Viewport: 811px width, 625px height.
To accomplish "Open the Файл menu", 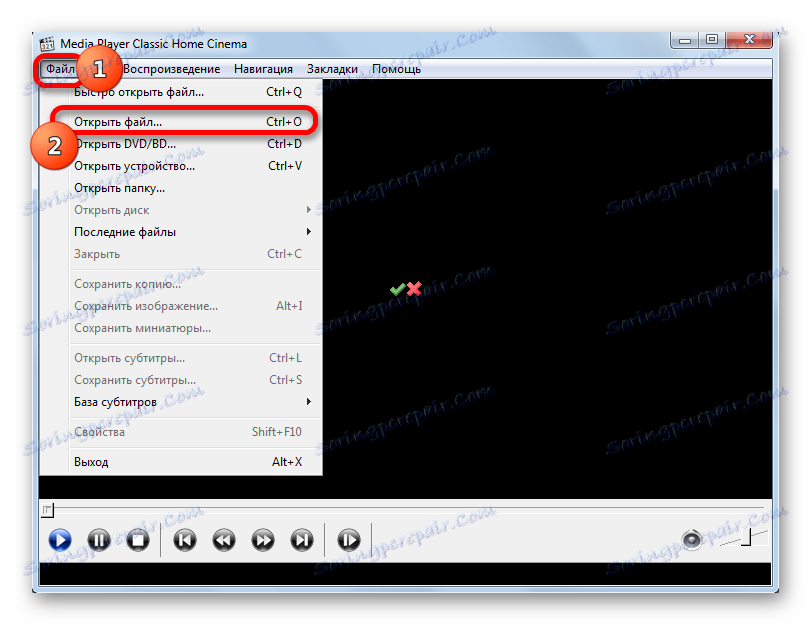I will coord(60,69).
